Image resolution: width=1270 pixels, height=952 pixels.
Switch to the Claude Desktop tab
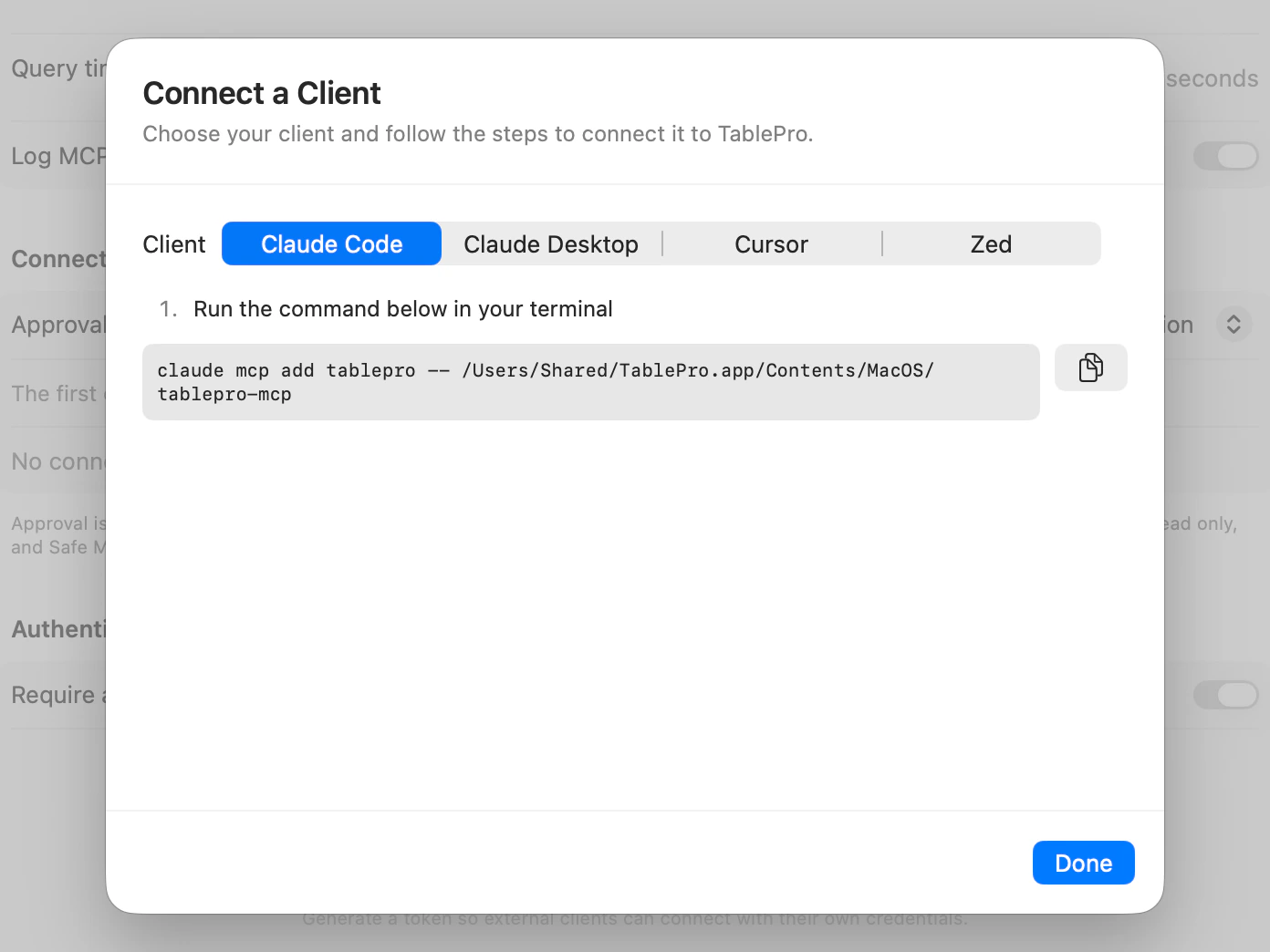[551, 243]
